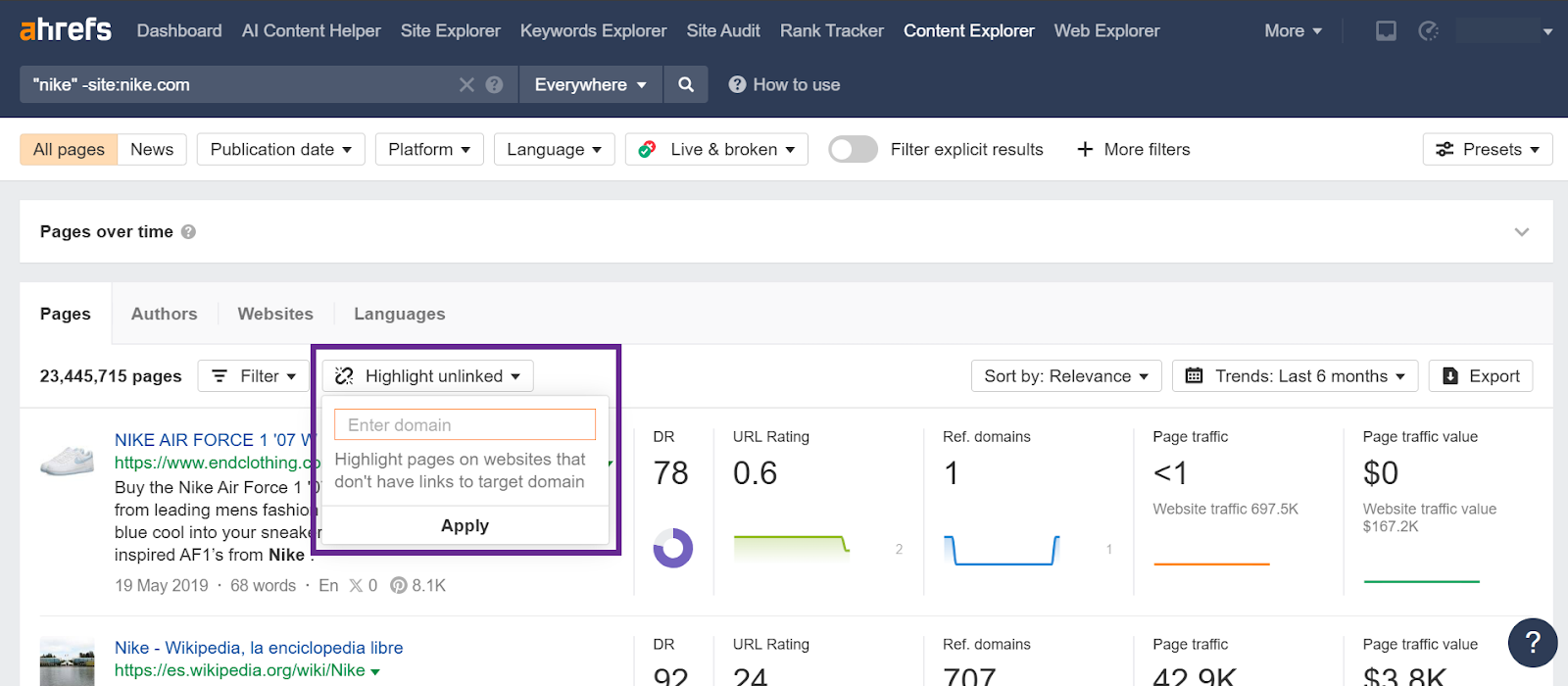Viewport: 1568px width, 686px height.
Task: Open NIKE AIR FORCE 1 '07 result title
Action: [216, 440]
